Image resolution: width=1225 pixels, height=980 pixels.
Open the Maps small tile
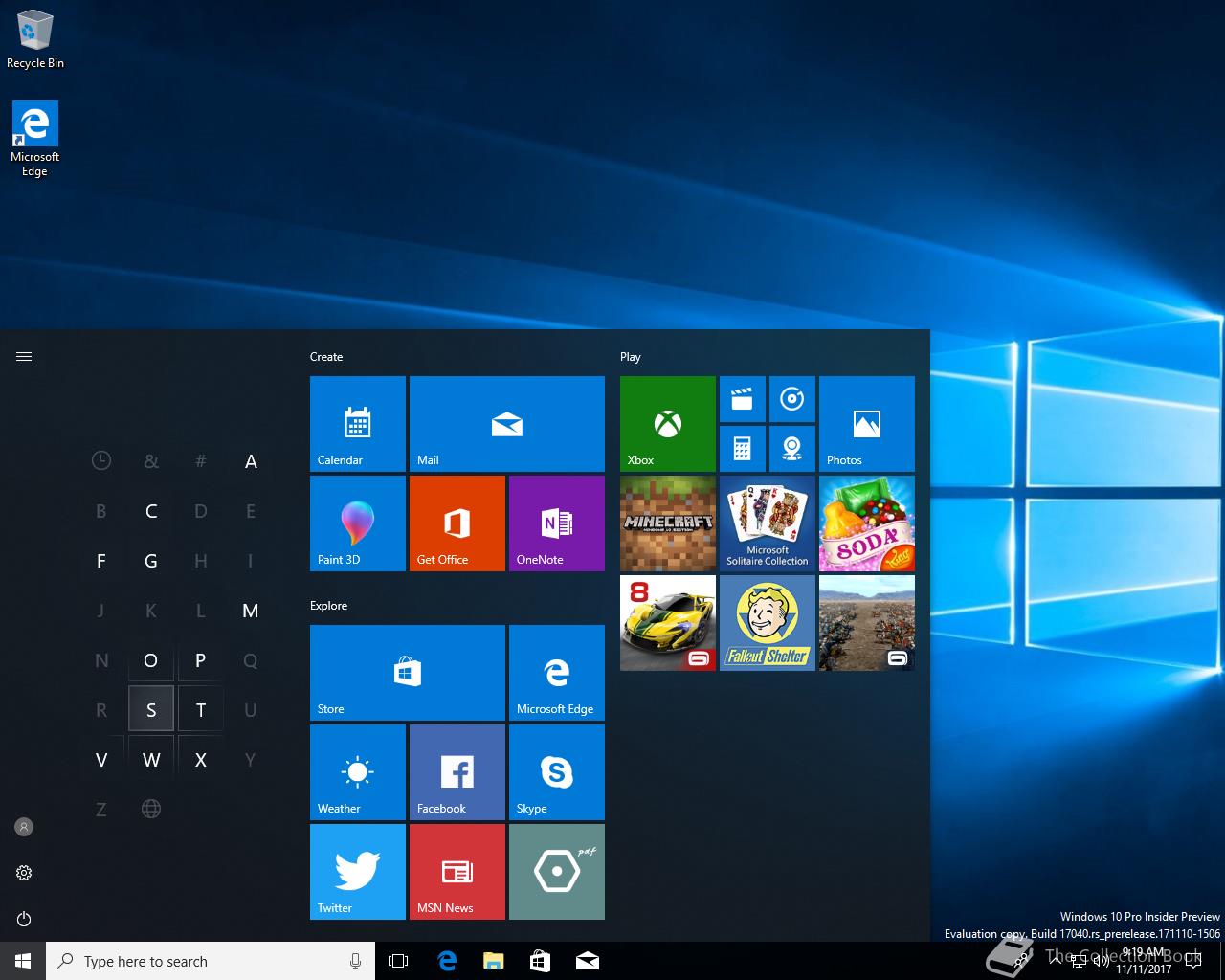pos(792,449)
